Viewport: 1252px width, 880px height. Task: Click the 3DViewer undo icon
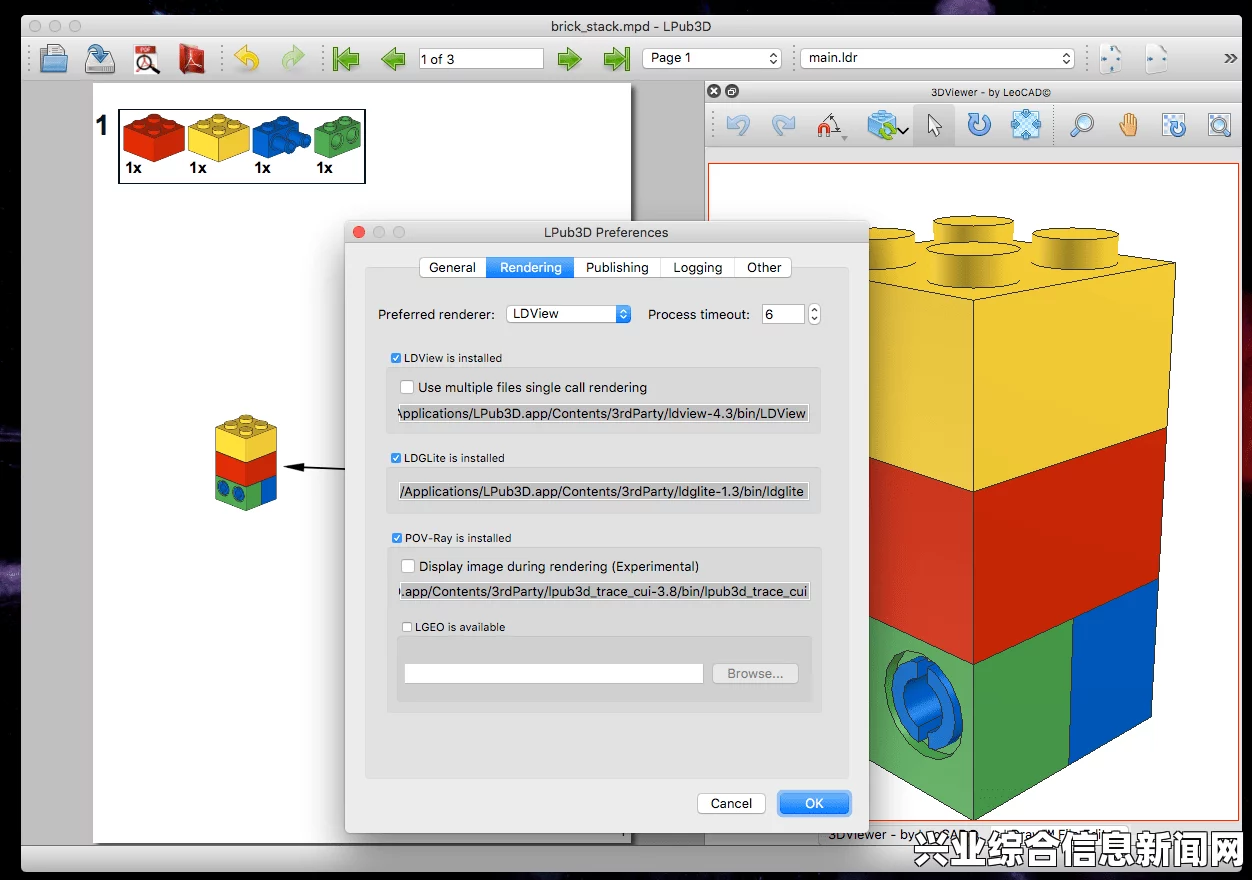[738, 125]
